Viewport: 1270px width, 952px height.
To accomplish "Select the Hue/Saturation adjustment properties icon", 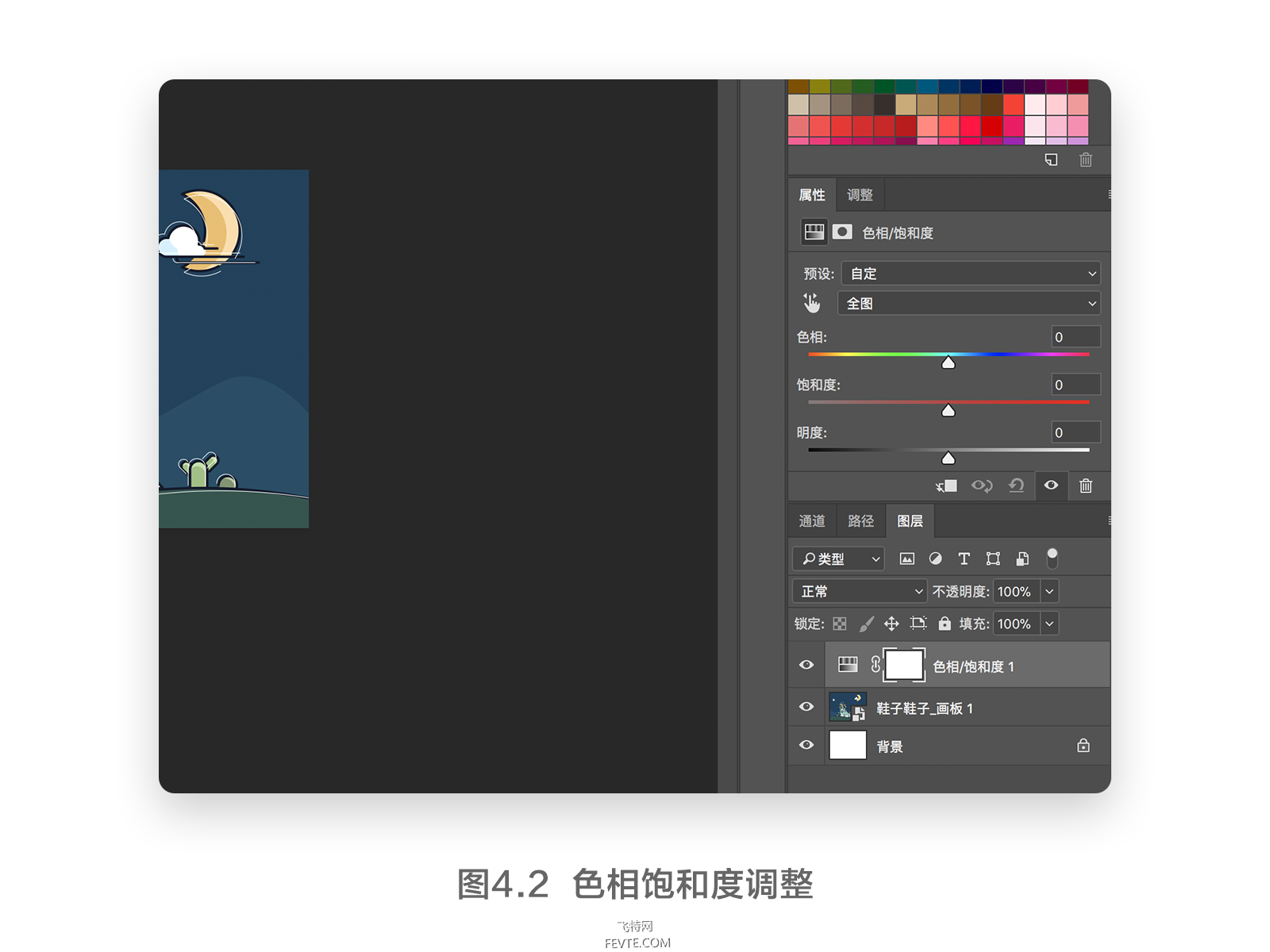I will click(x=814, y=232).
